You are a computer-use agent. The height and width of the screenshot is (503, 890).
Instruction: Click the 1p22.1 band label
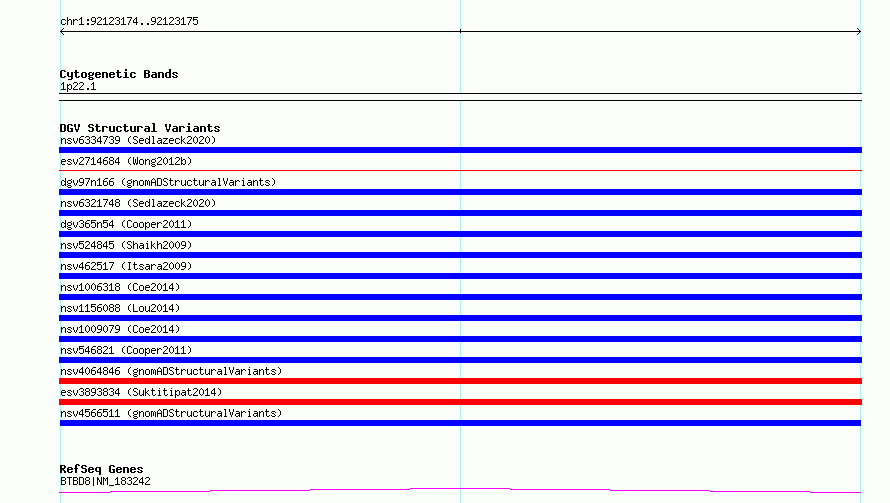(x=78, y=86)
